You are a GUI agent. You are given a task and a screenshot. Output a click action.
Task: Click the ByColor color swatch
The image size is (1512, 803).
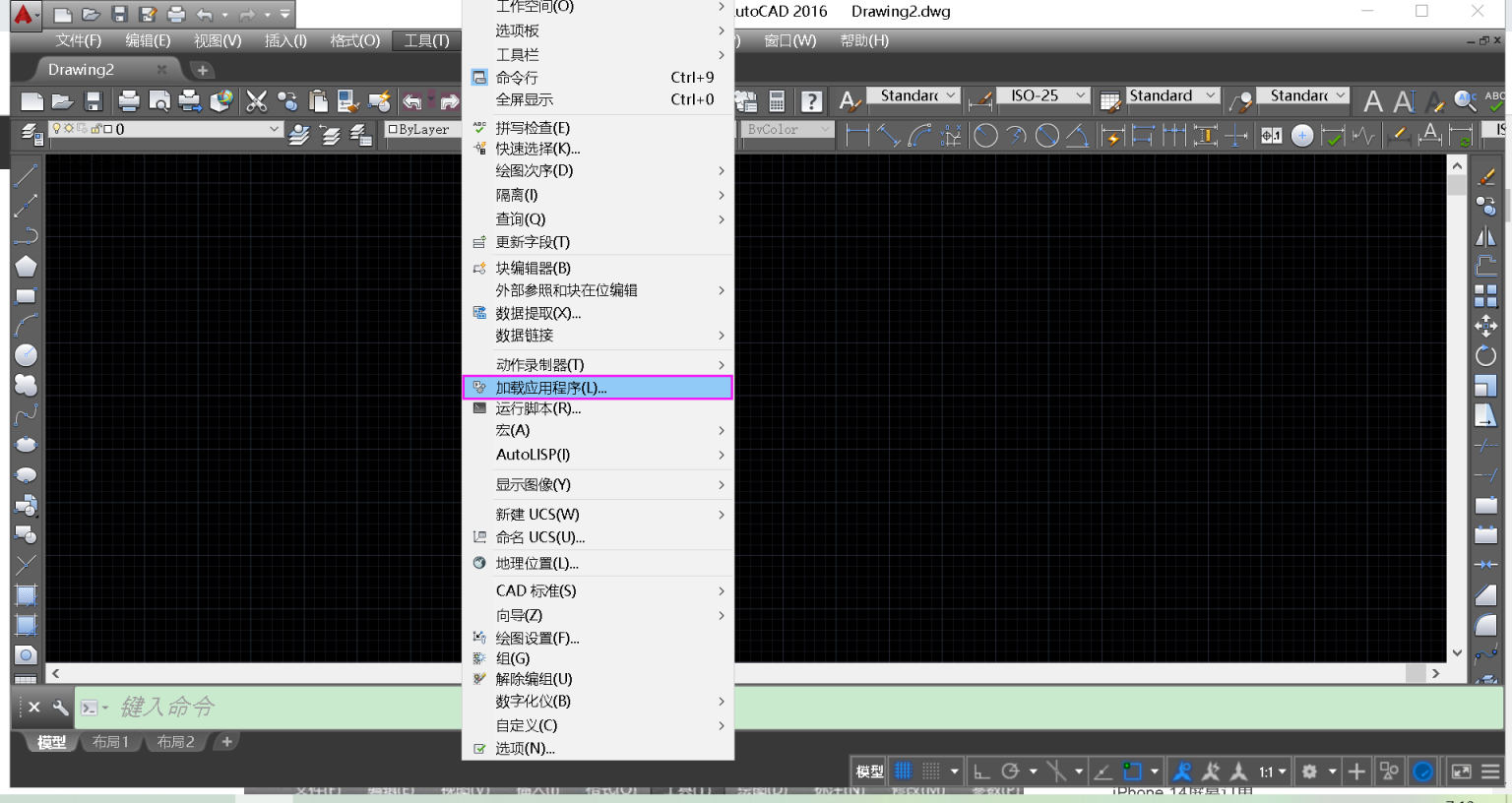[x=783, y=129]
